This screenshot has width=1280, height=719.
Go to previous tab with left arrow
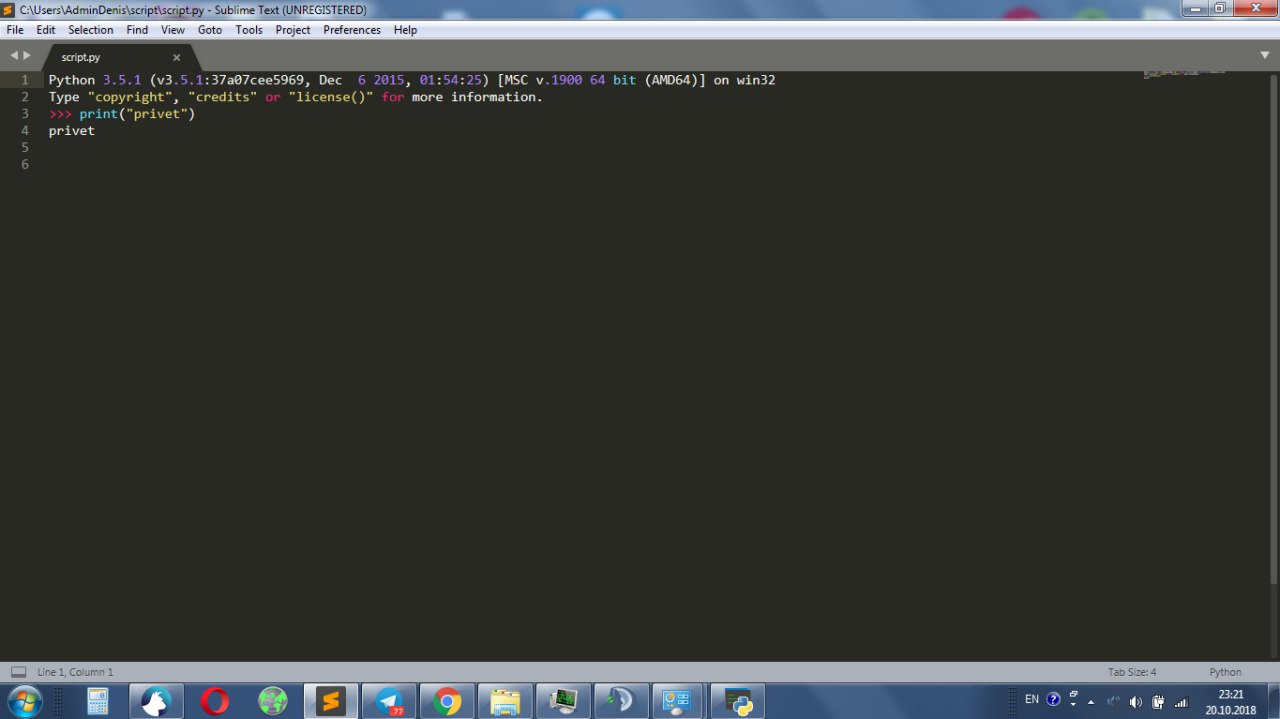pyautogui.click(x=14, y=55)
